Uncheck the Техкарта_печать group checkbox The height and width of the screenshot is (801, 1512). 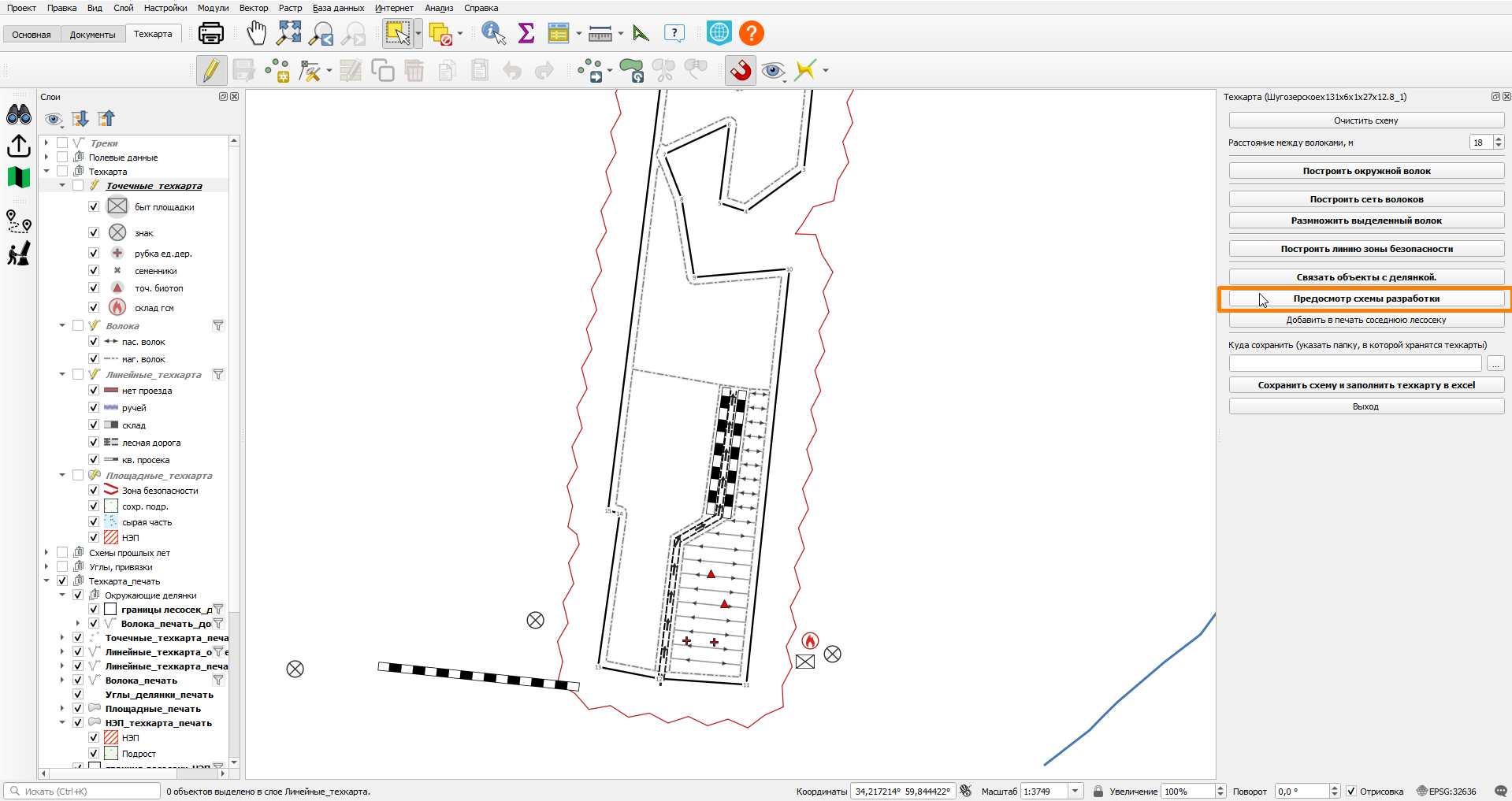pos(62,580)
